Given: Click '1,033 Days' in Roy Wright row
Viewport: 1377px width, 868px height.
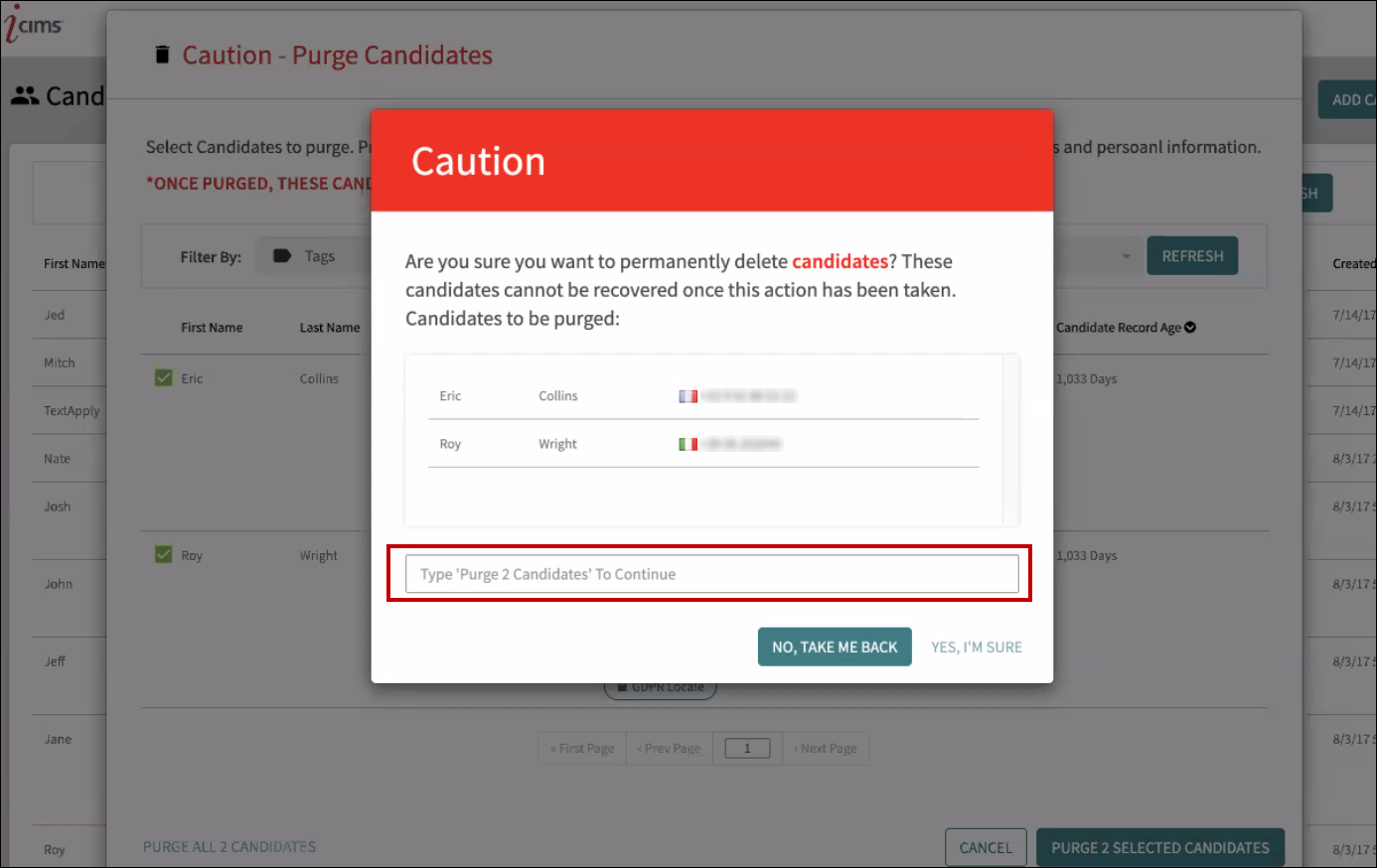Looking at the screenshot, I should click(1087, 556).
